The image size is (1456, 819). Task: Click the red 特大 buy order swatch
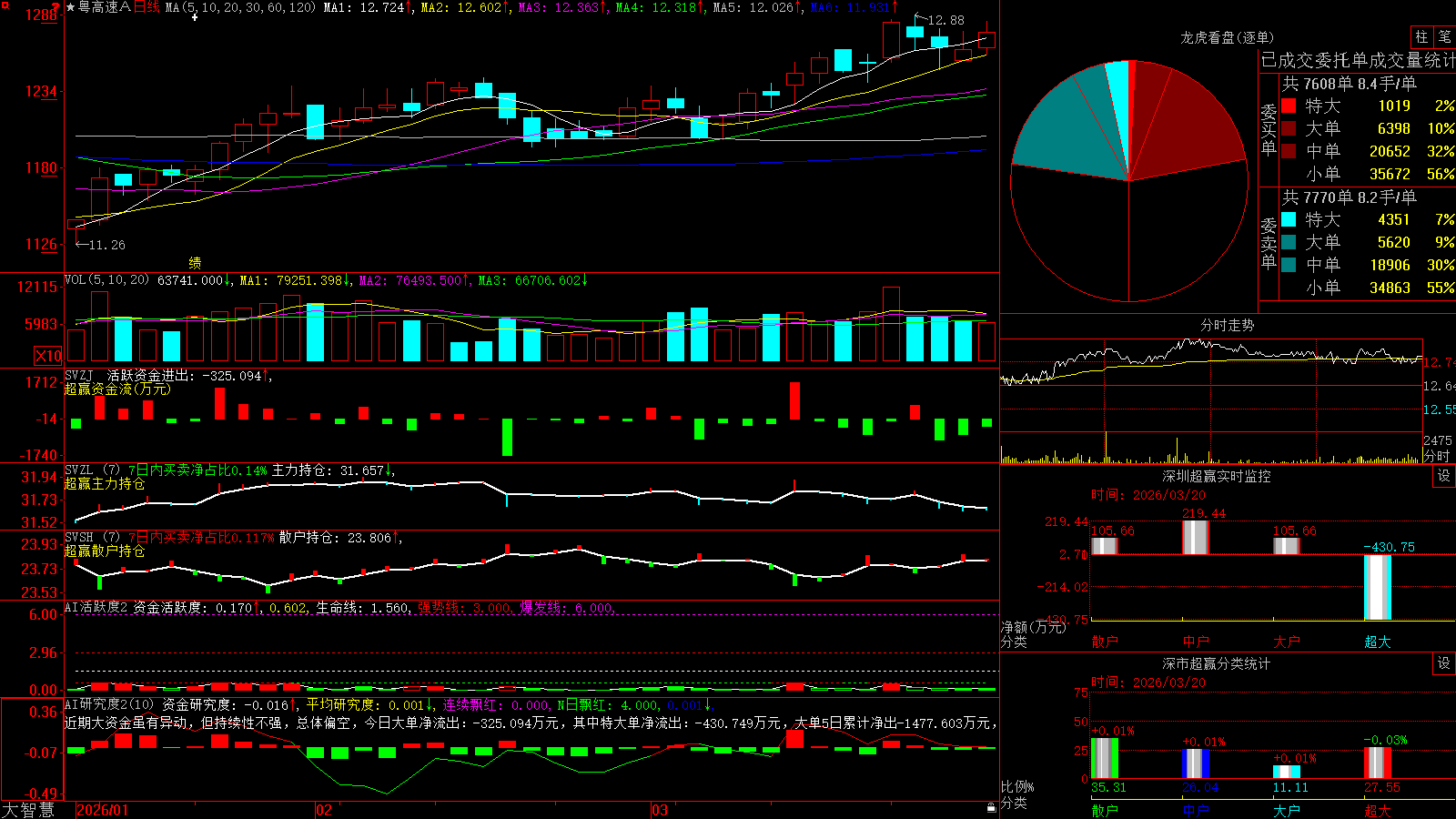(x=1289, y=106)
